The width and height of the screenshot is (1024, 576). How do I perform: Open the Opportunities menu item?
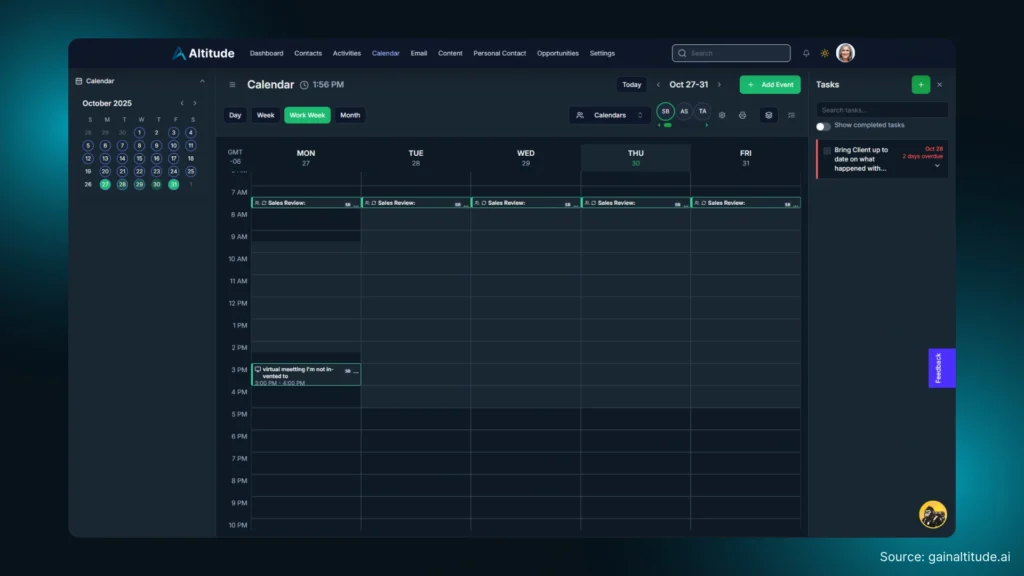pyautogui.click(x=557, y=53)
